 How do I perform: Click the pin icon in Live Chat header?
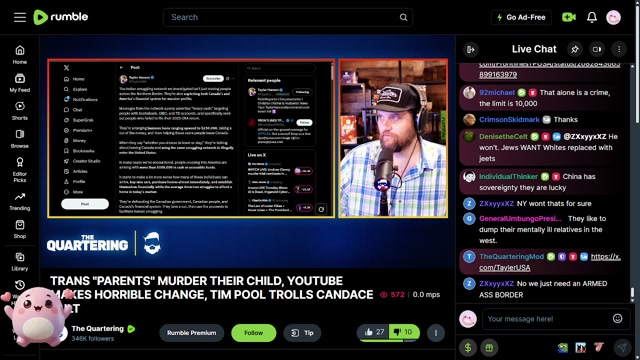(575, 49)
